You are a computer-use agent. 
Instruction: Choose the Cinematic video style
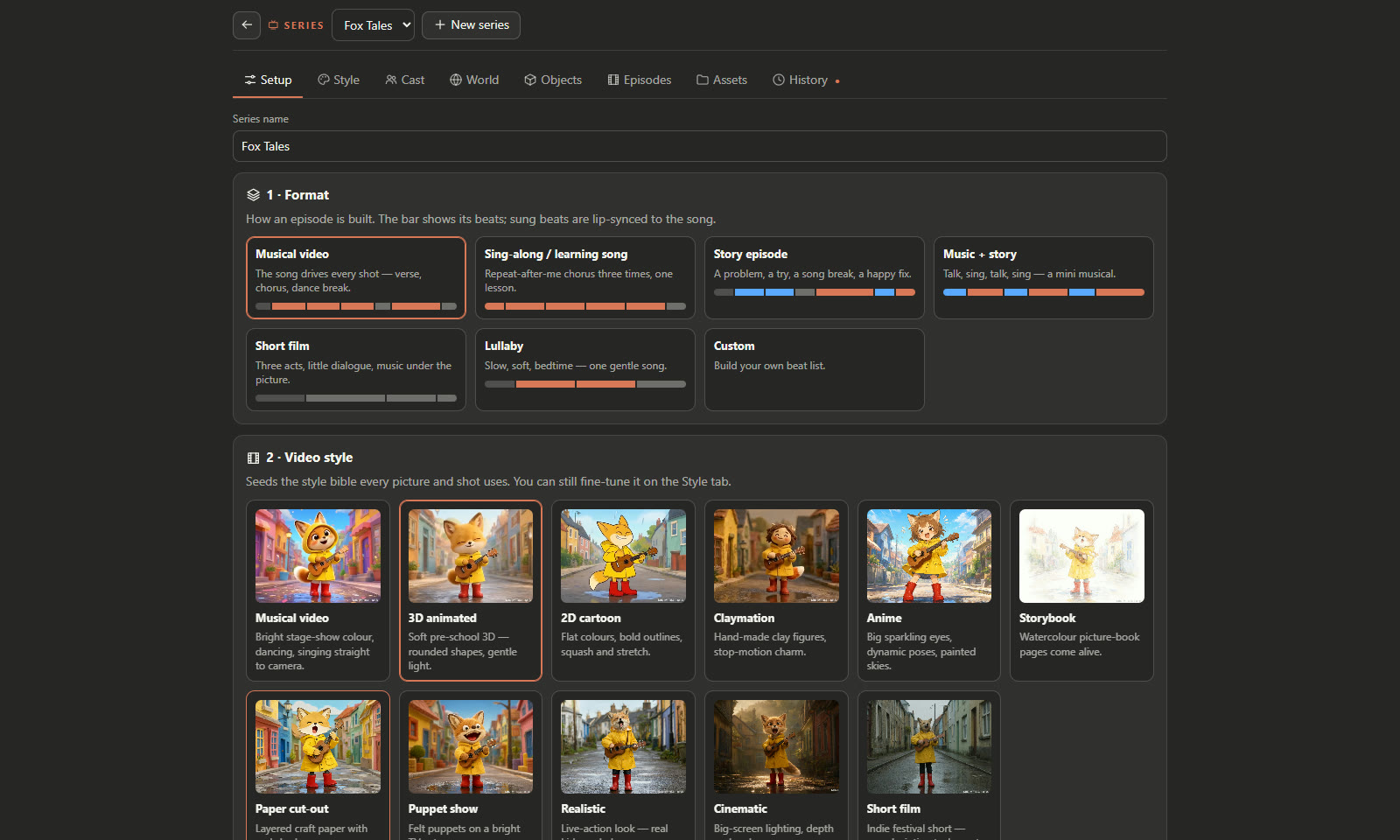776,766
